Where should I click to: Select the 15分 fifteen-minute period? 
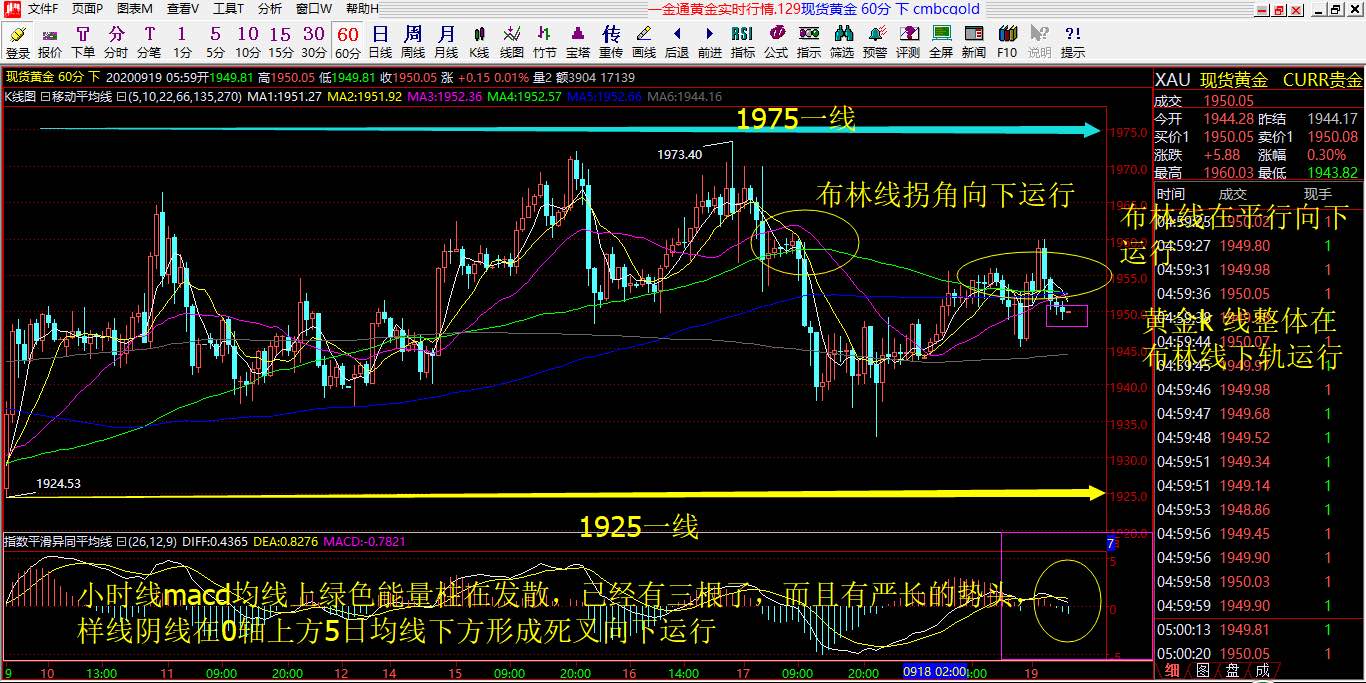281,42
